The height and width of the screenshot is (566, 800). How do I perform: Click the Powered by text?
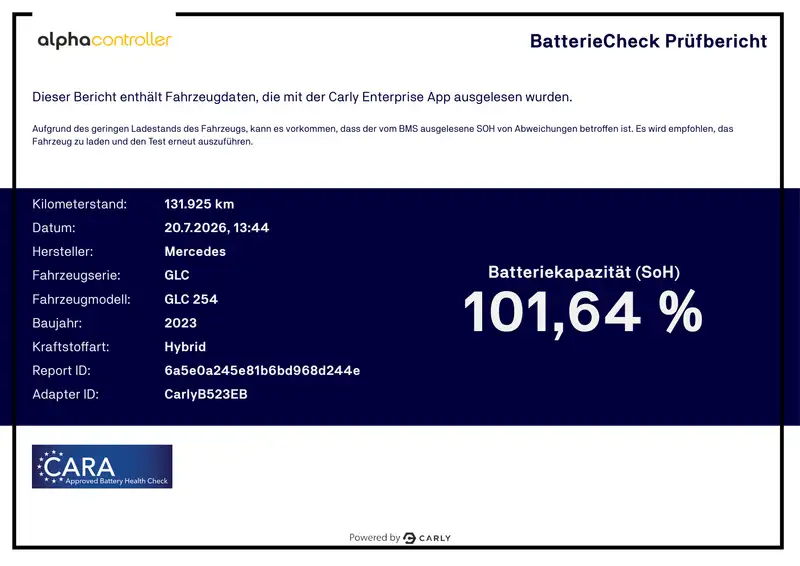(x=374, y=538)
